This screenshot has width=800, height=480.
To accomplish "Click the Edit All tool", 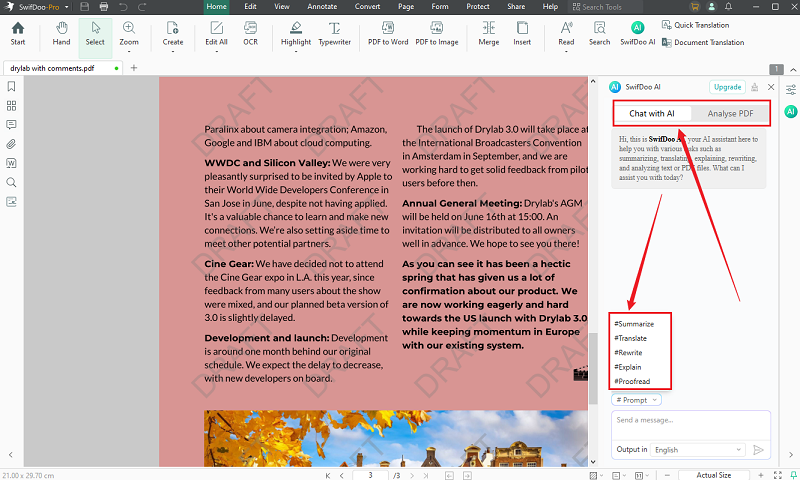I will click(x=216, y=34).
